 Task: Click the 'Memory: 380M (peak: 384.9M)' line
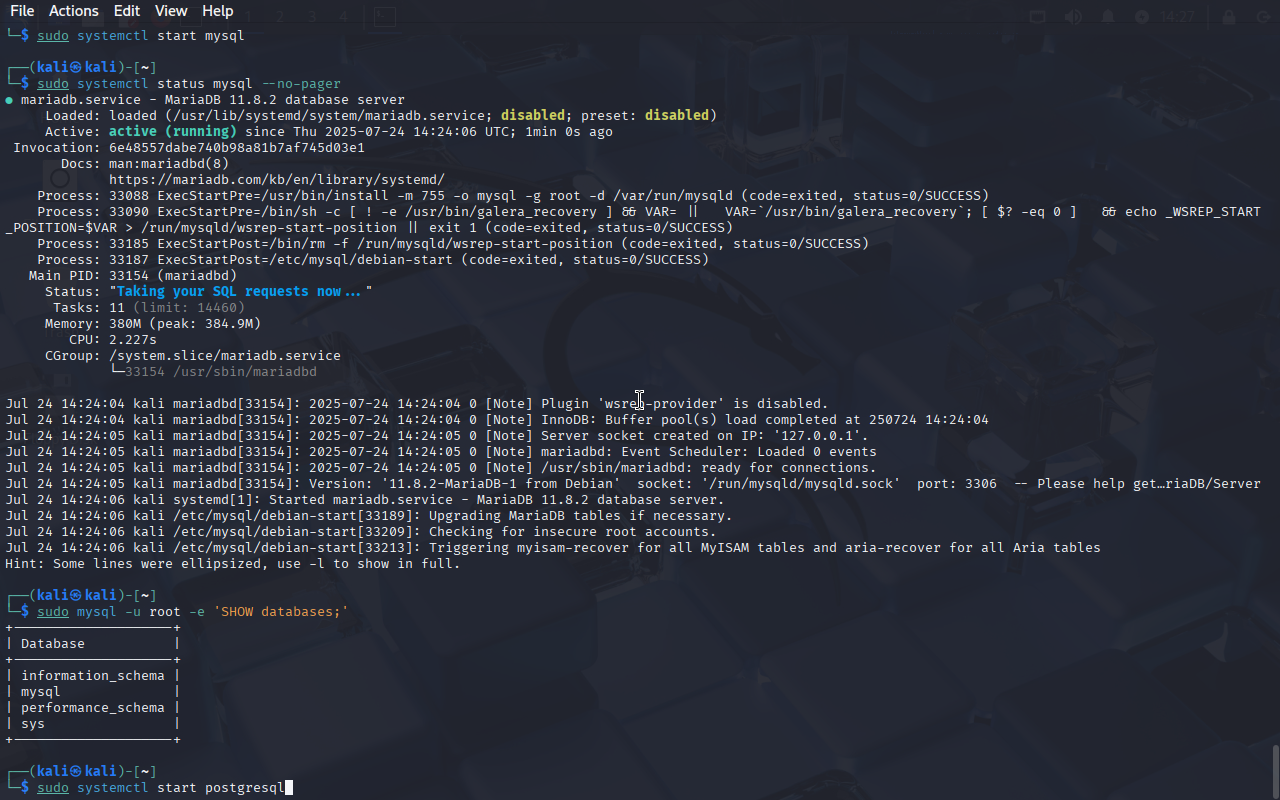(x=153, y=324)
